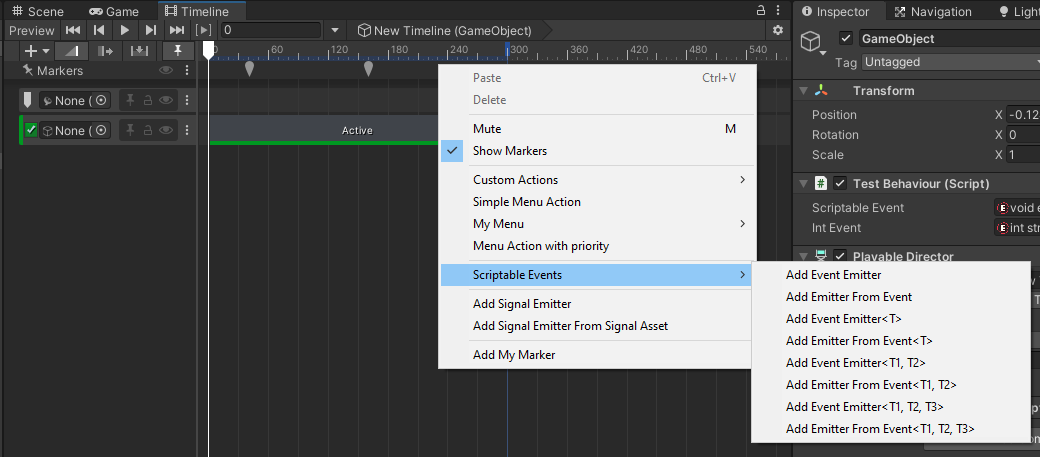Switch to the Navigation tab
The width and height of the screenshot is (1040, 457).
tap(933, 12)
